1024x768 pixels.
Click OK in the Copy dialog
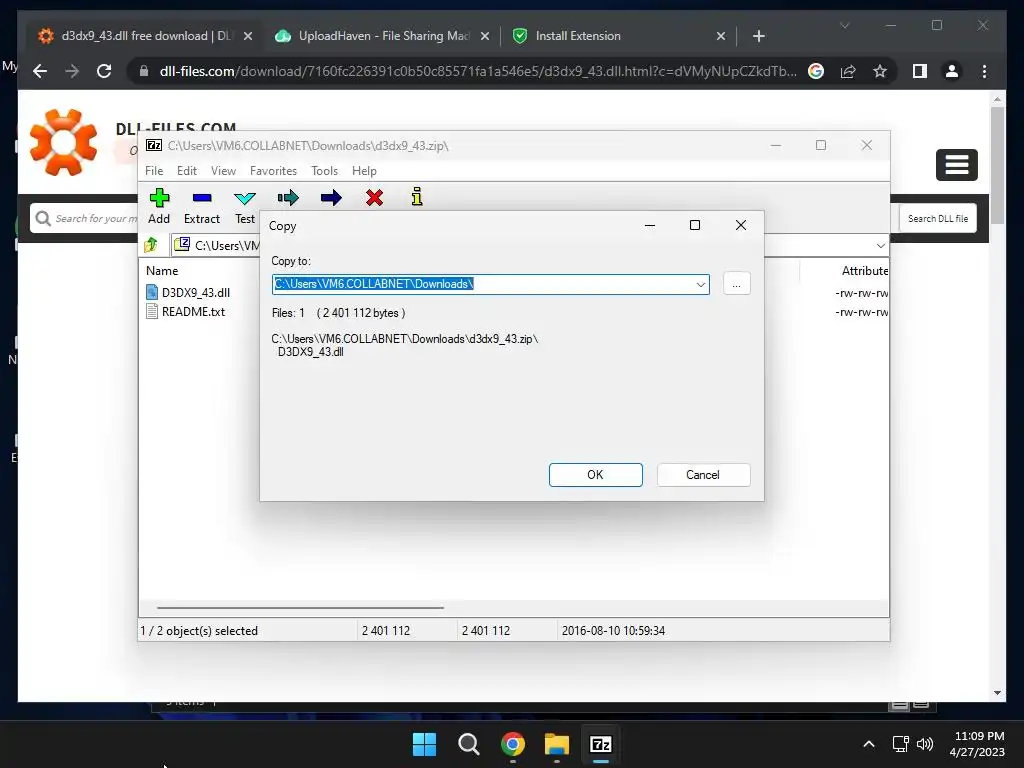pyautogui.click(x=596, y=475)
